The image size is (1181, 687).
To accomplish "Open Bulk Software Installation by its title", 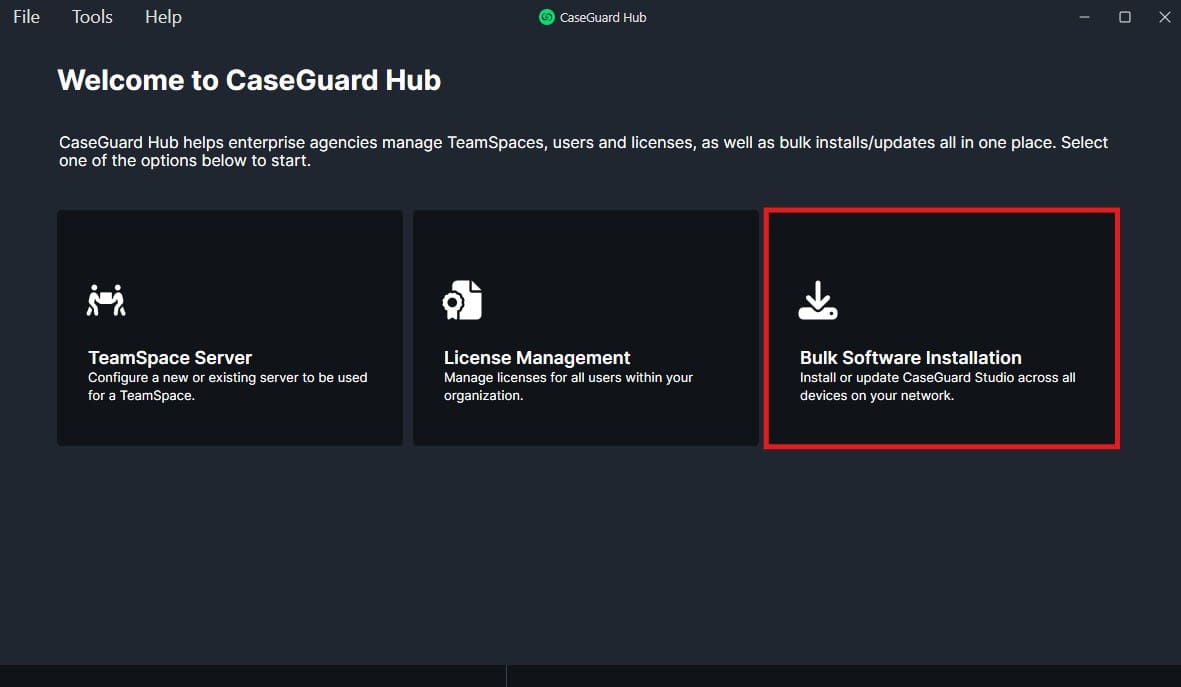I will pos(910,358).
